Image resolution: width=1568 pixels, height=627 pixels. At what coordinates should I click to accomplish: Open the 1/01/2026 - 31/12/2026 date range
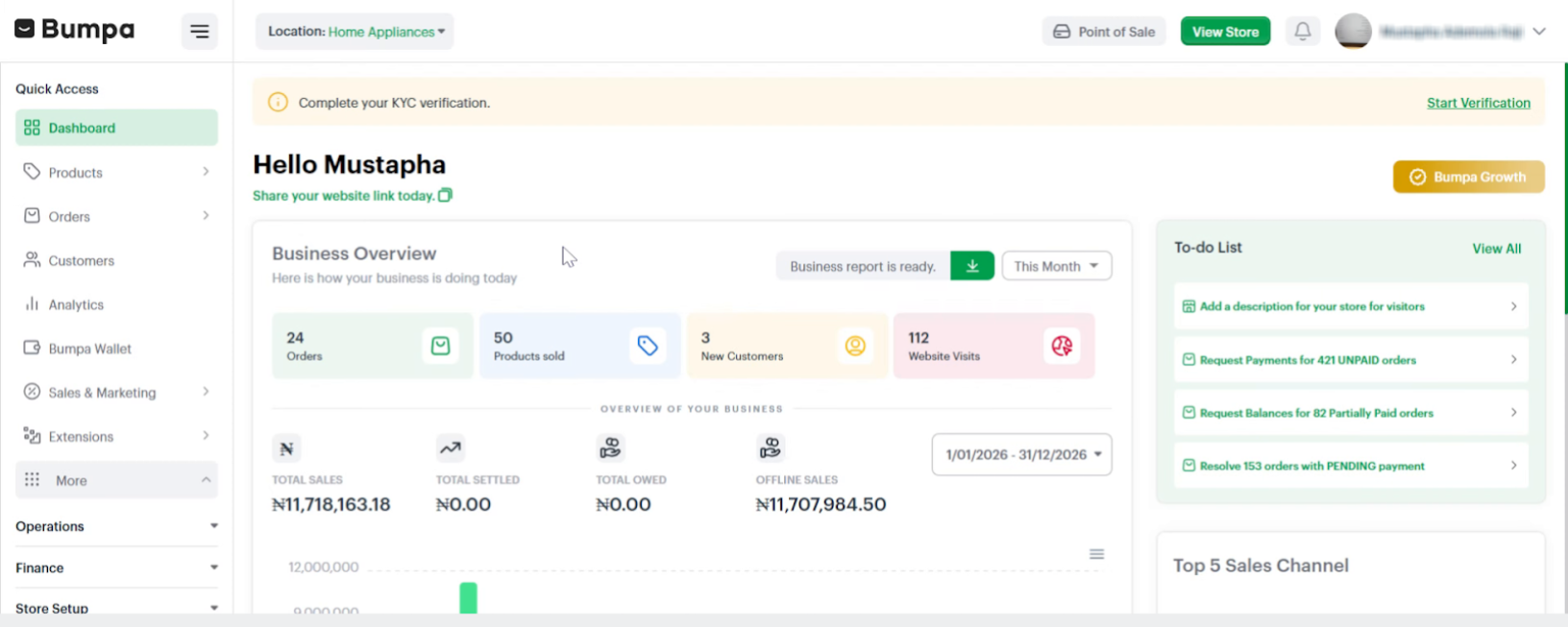pyautogui.click(x=1021, y=454)
